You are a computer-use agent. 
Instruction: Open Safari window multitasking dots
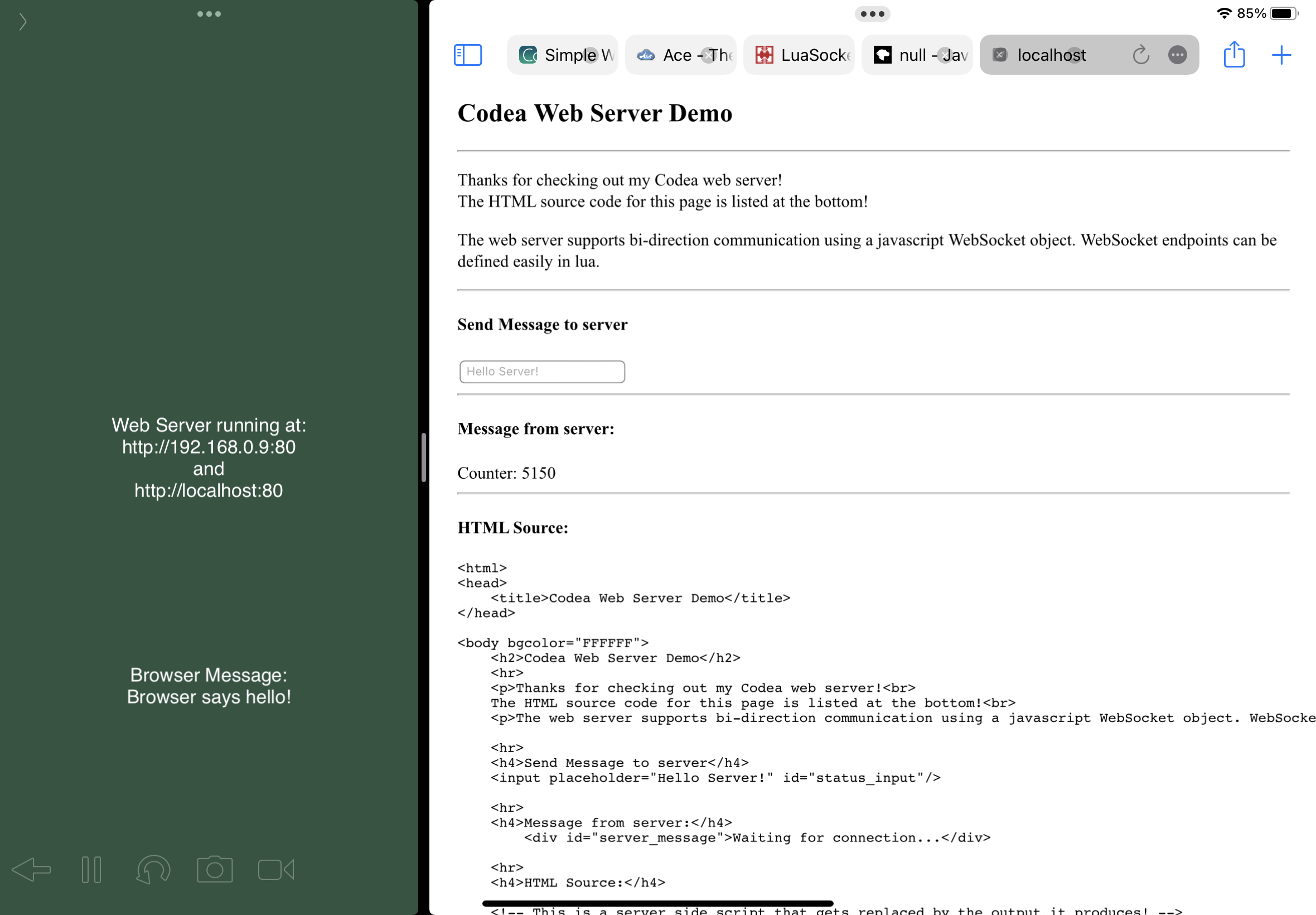coord(872,14)
